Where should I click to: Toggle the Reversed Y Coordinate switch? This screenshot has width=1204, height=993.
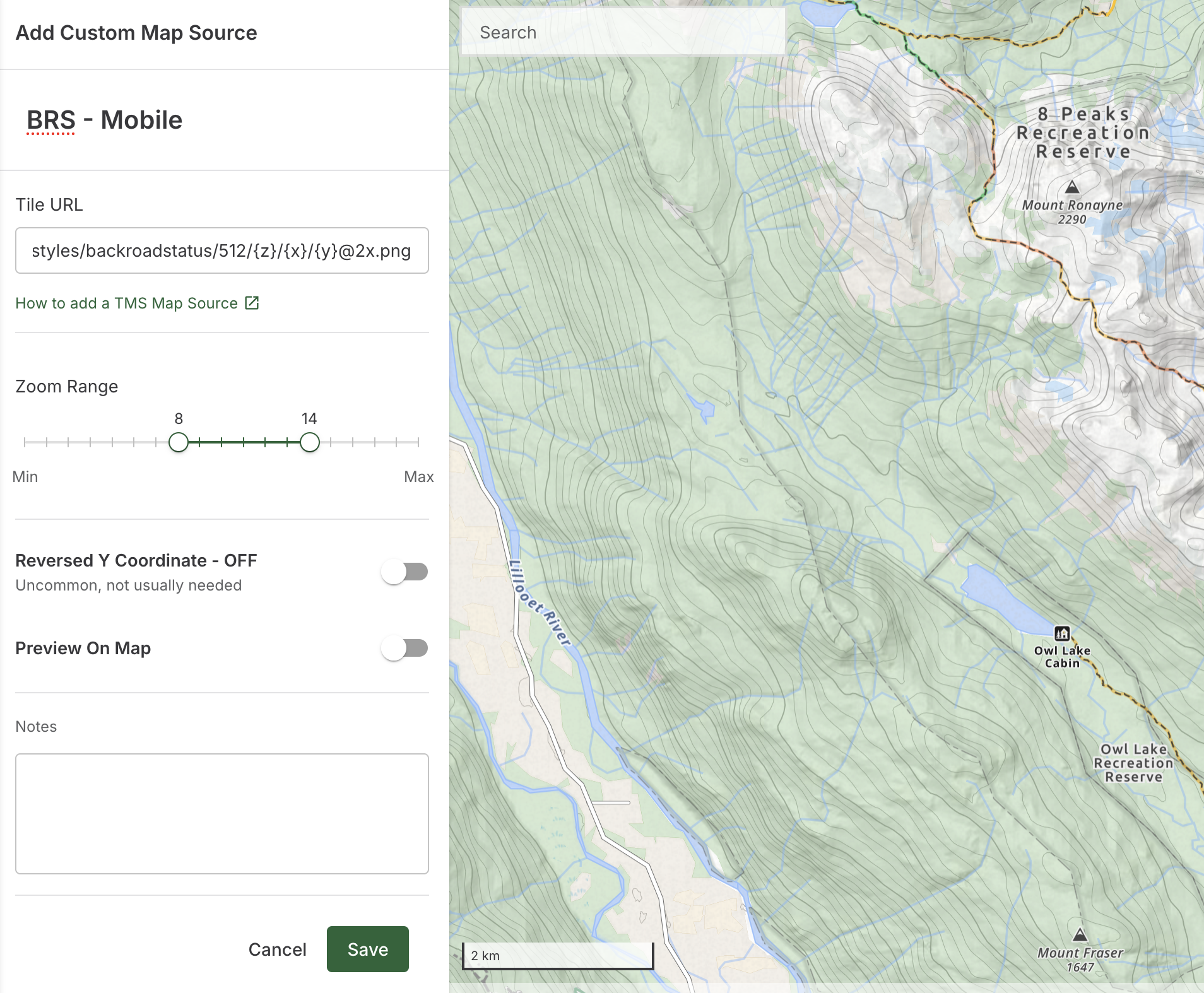tap(404, 572)
